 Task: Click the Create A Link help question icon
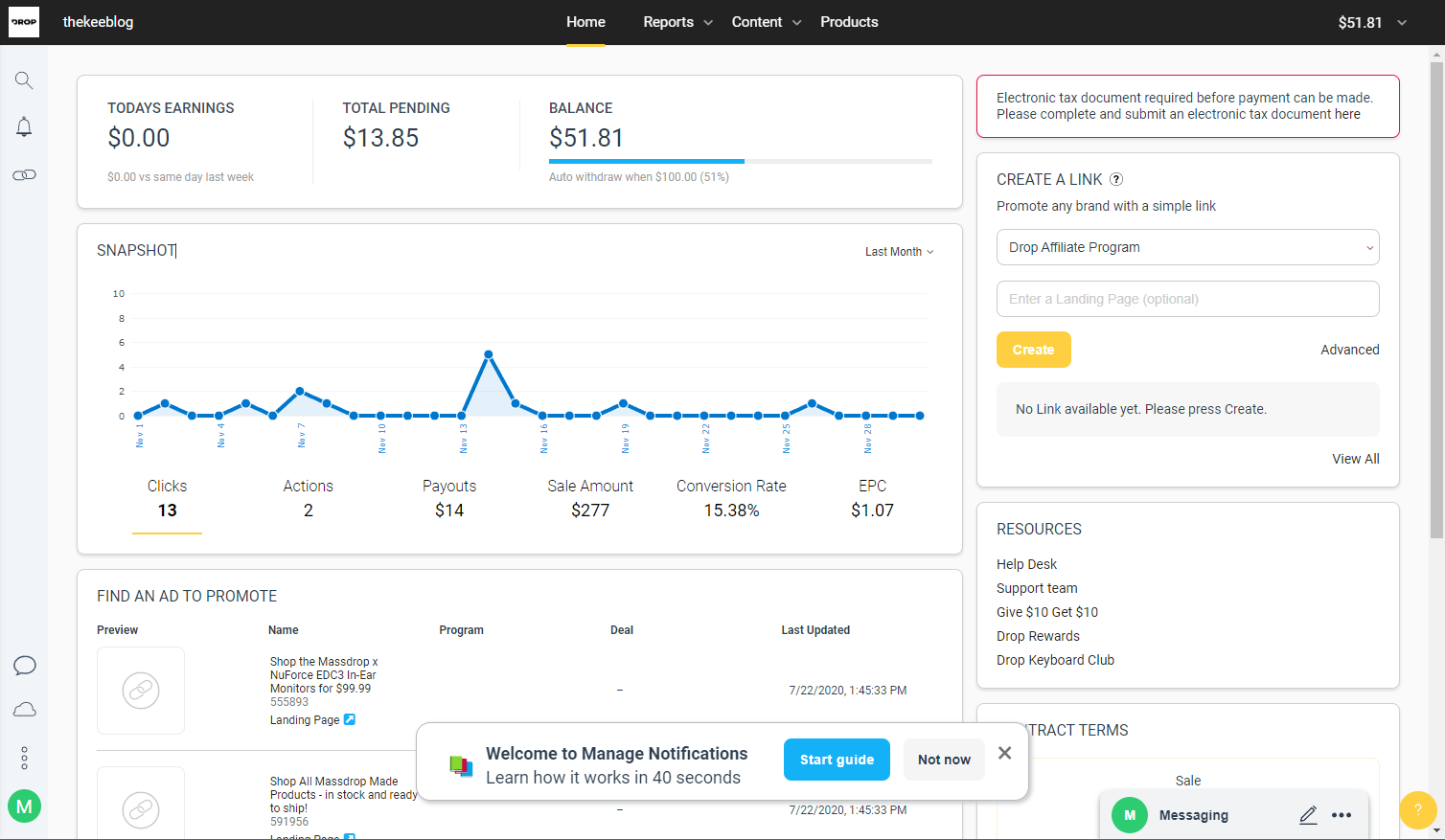1116,179
